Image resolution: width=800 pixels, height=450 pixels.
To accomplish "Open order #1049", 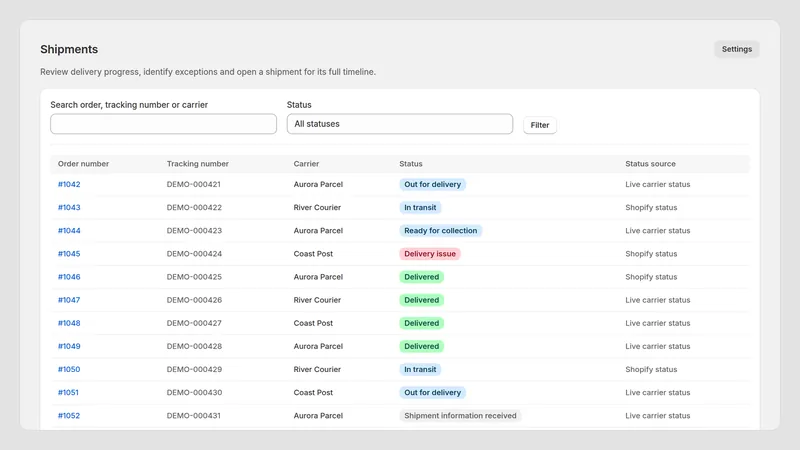I will click(x=69, y=346).
